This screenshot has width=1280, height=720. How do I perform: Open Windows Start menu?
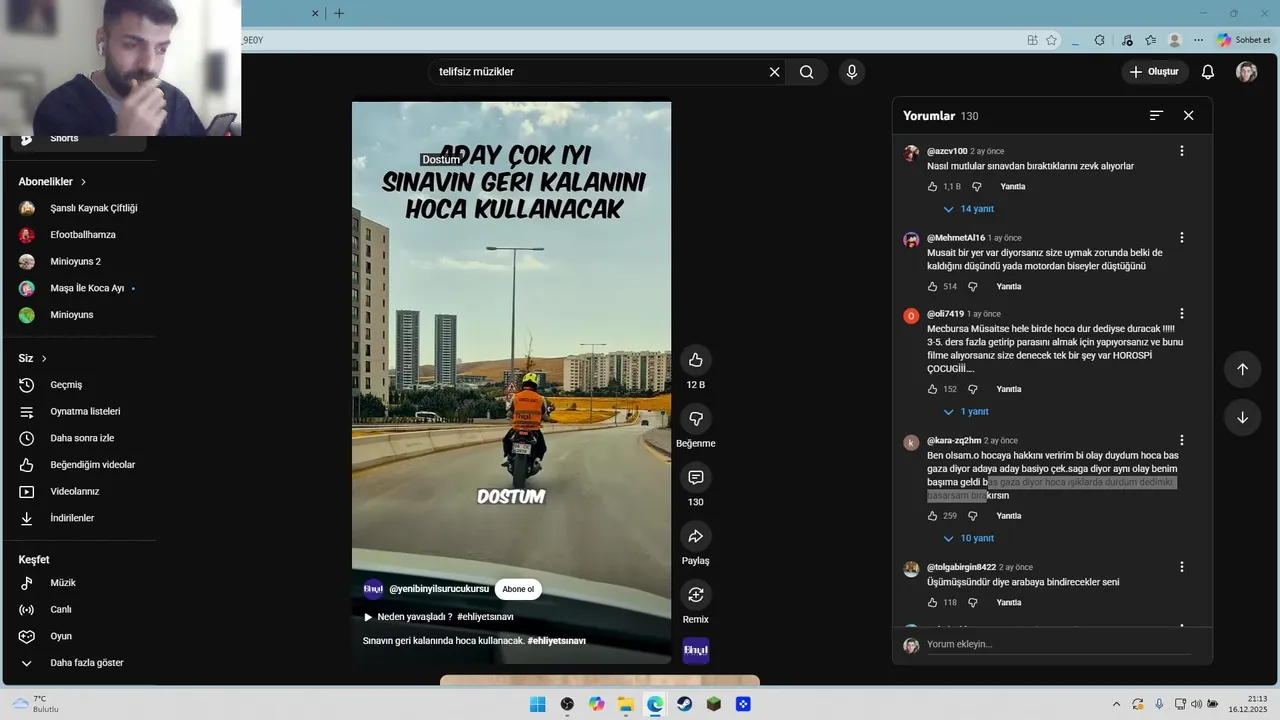[538, 704]
